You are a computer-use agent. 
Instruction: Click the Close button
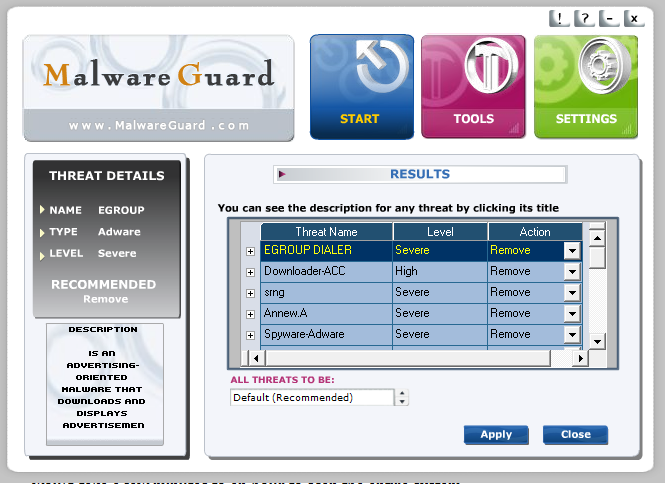click(x=576, y=434)
